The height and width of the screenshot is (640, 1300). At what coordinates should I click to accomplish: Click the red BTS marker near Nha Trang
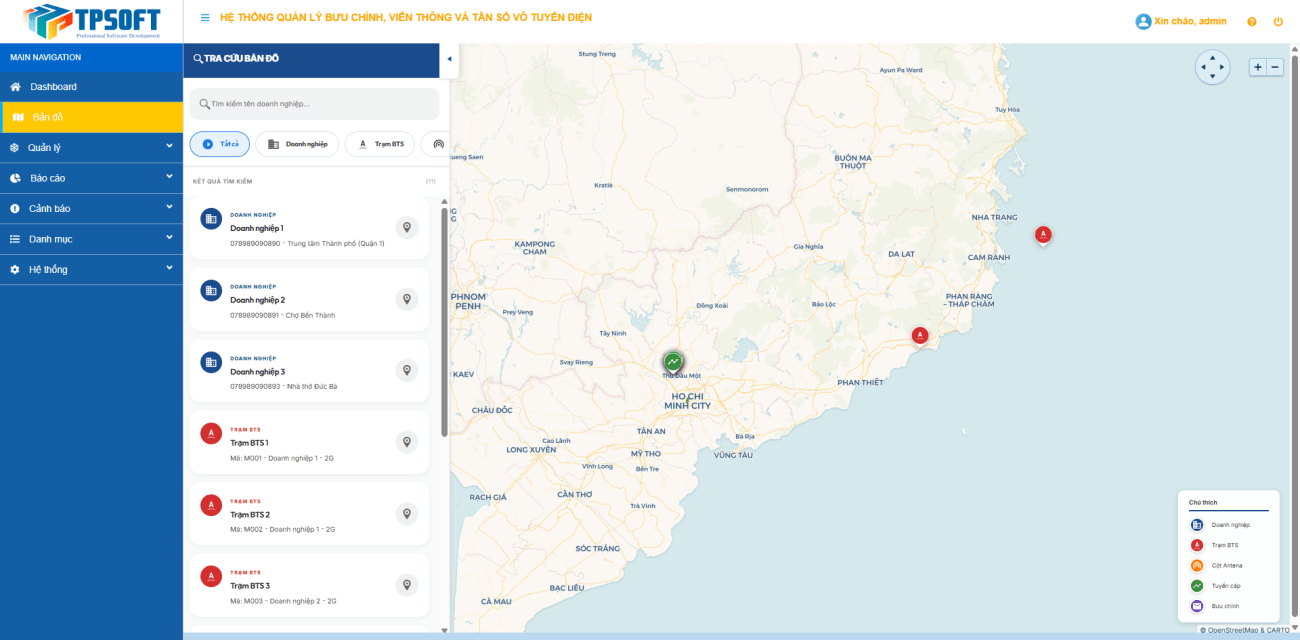click(1043, 235)
